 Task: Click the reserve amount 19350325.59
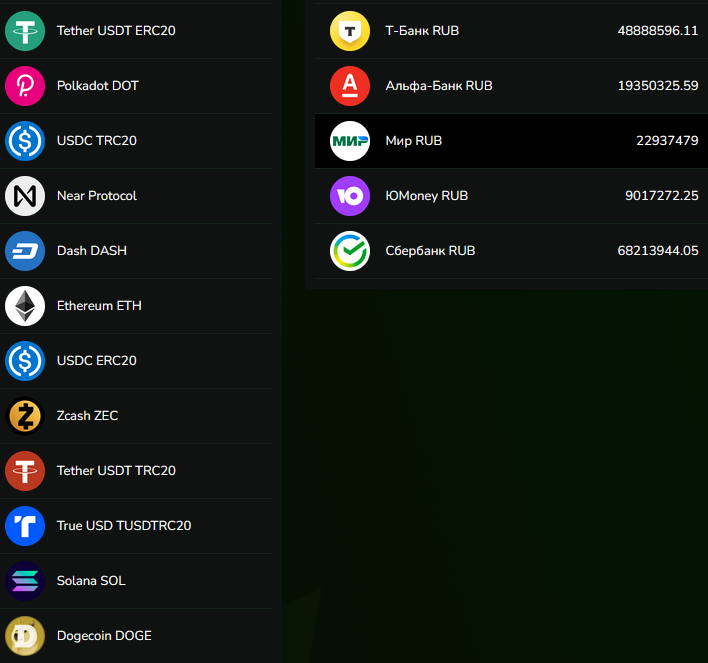[658, 86]
